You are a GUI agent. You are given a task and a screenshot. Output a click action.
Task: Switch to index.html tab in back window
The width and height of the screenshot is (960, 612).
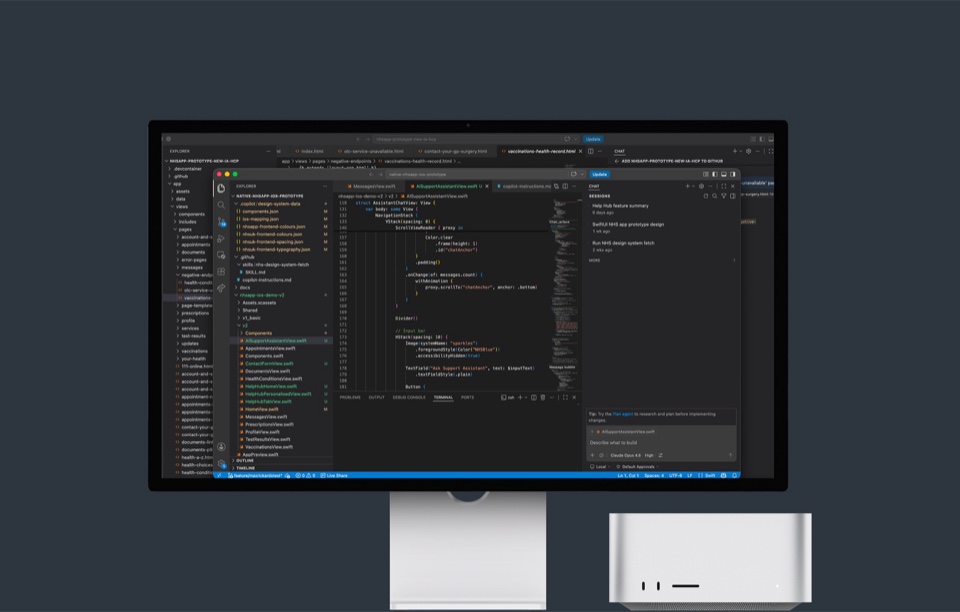[x=309, y=151]
